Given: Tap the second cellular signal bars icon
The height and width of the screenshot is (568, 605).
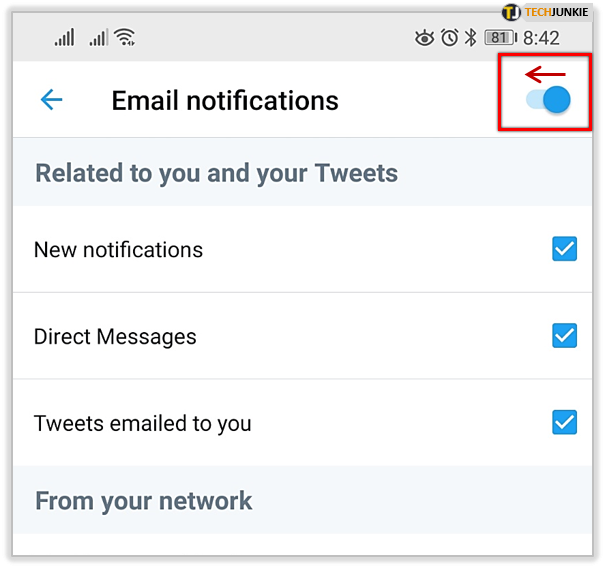Looking at the screenshot, I should (x=98, y=37).
